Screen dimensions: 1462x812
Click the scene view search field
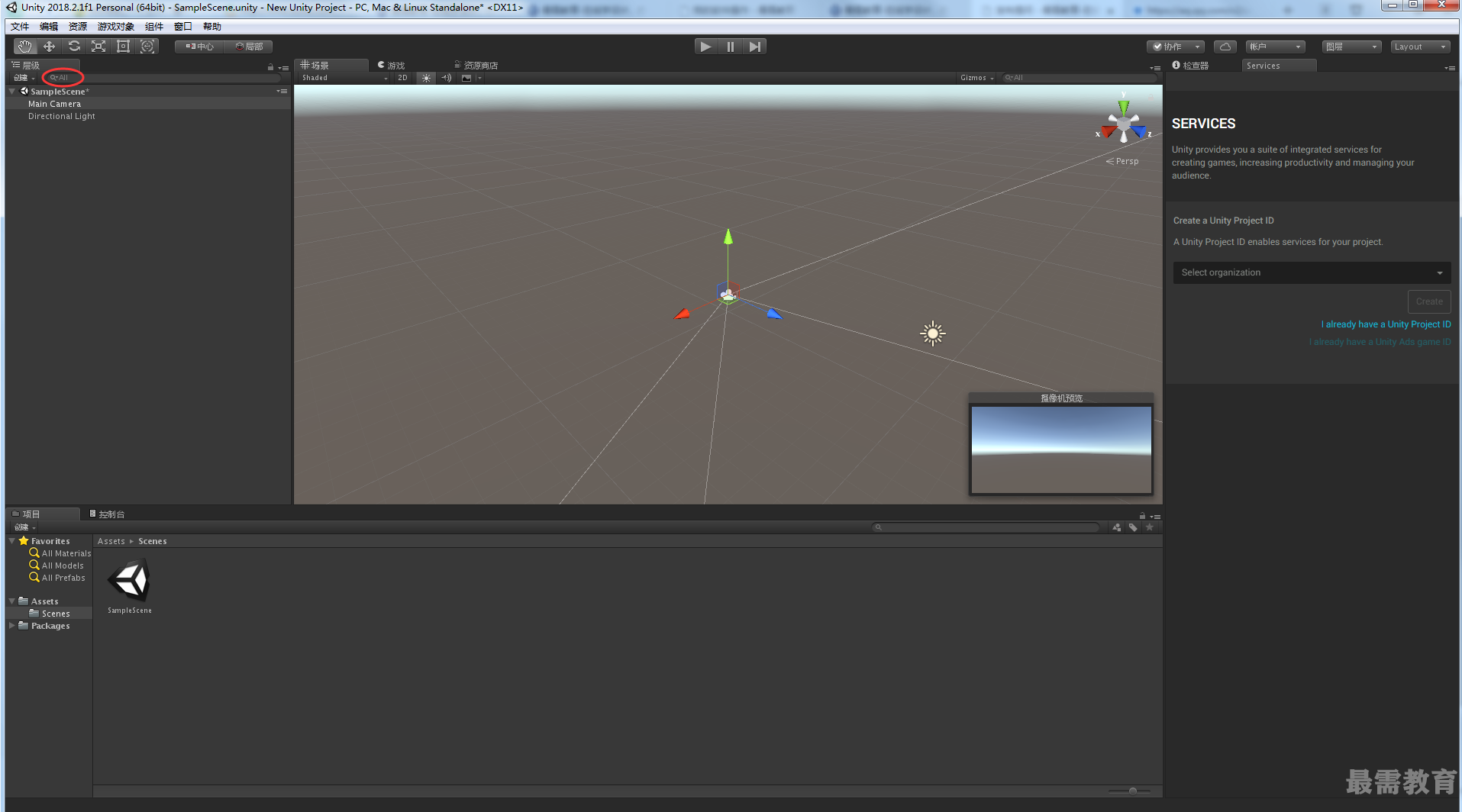1078,78
